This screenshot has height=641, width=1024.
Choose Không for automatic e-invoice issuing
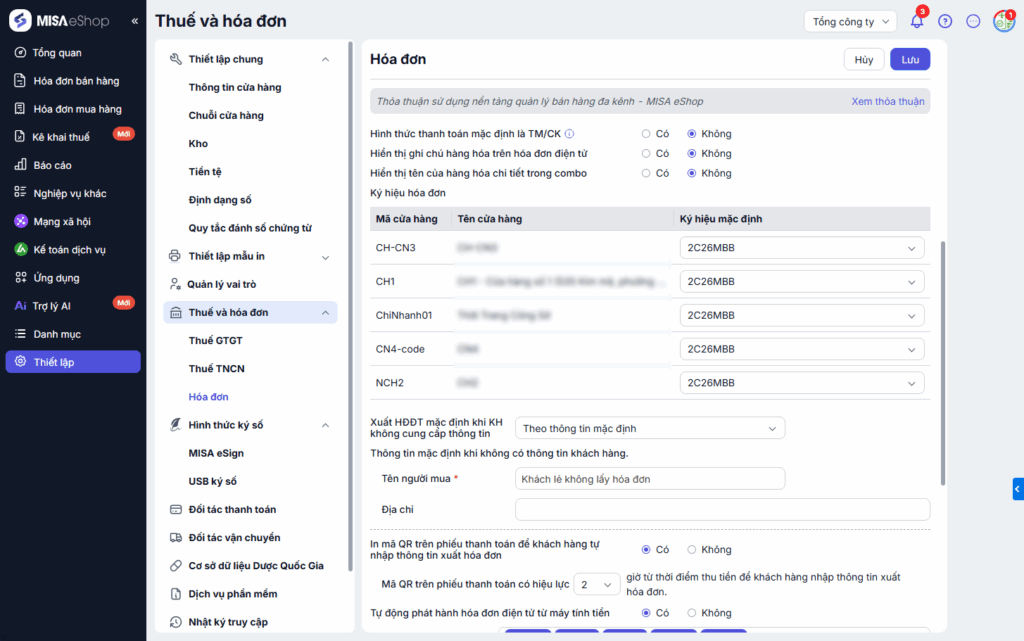(692, 613)
